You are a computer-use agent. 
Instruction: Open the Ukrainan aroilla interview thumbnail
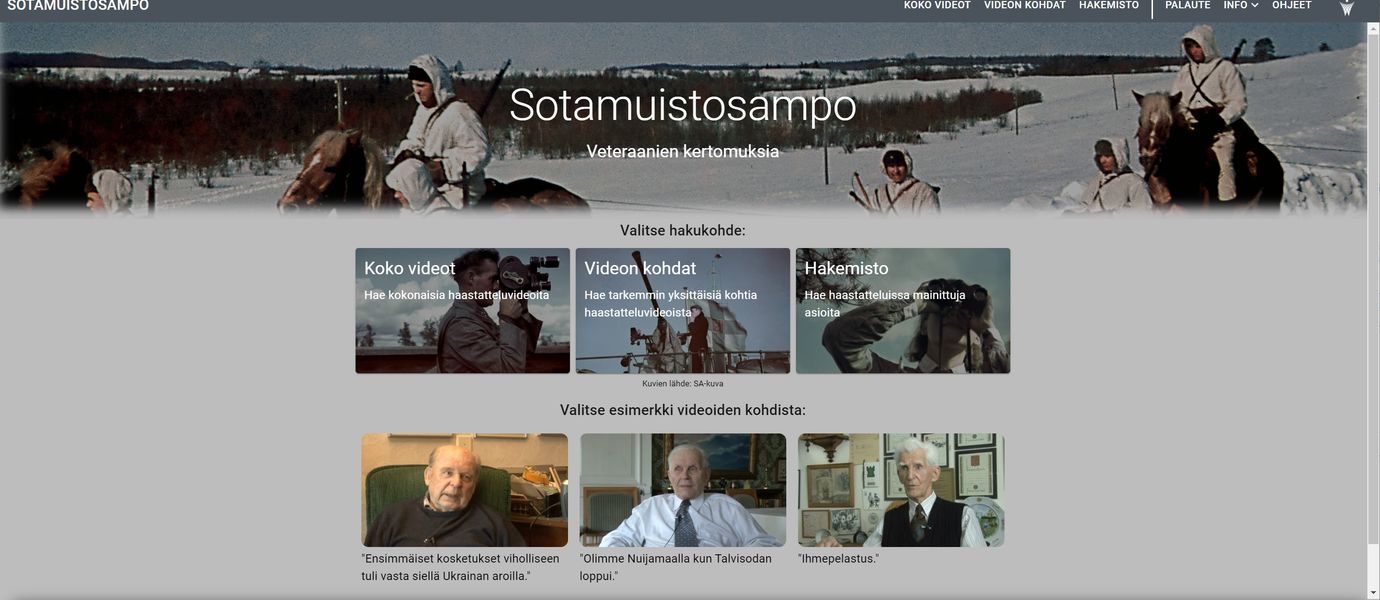point(465,490)
